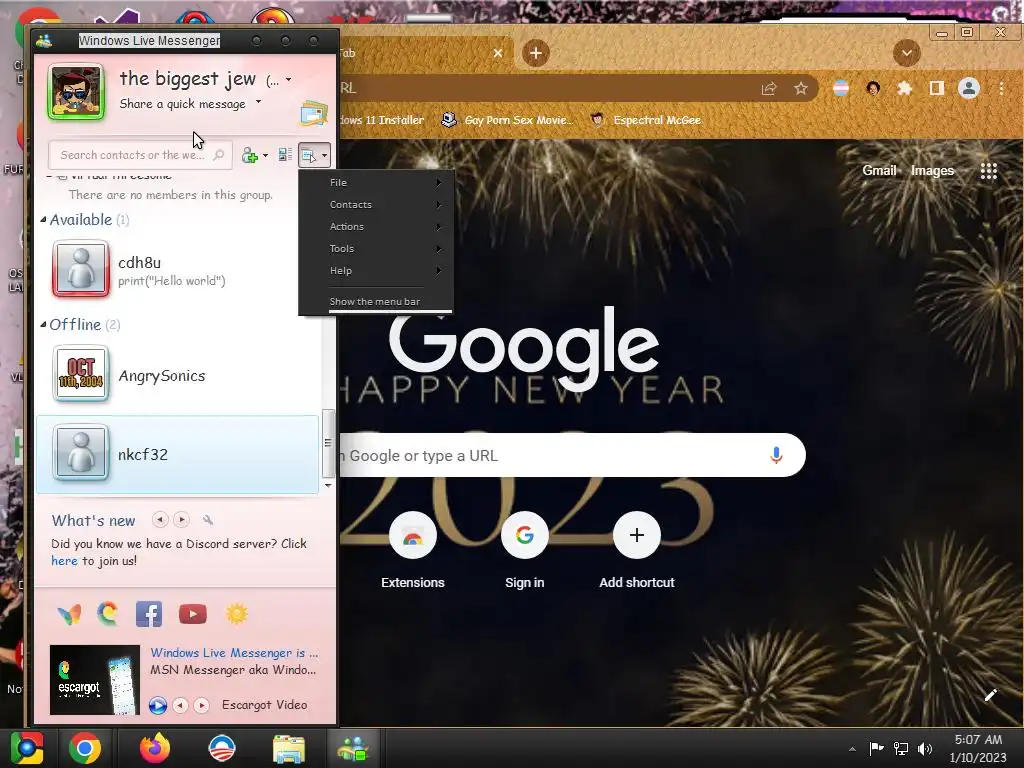Click the user avatar in Messenger

[76, 92]
